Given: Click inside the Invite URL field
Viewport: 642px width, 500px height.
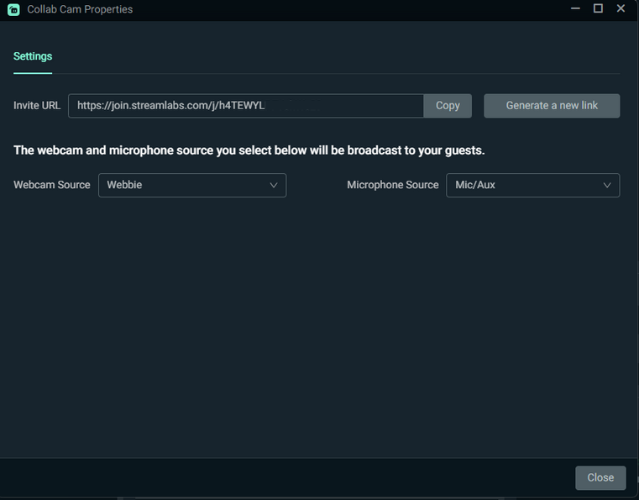Looking at the screenshot, I should [245, 106].
